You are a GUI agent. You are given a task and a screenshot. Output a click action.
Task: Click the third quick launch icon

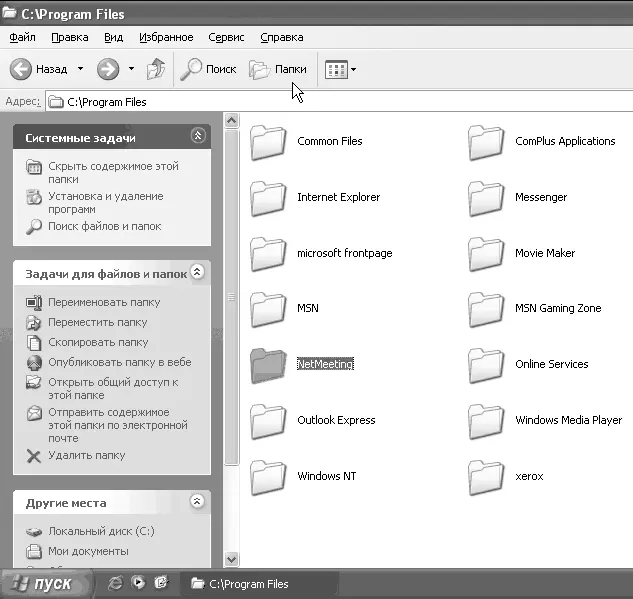point(161,582)
